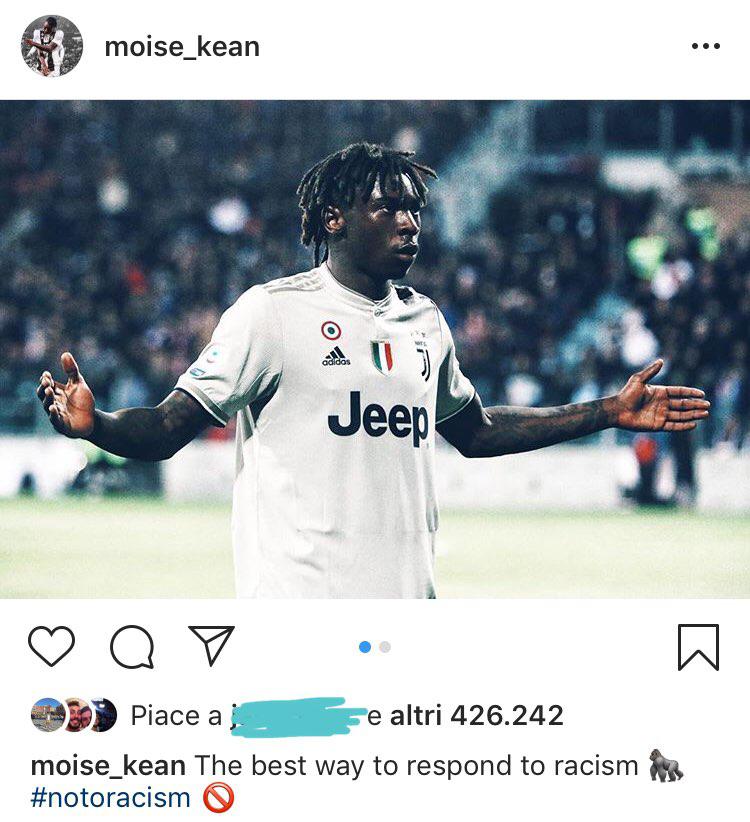
Task: Save post using bookmark icon
Action: pos(698,647)
